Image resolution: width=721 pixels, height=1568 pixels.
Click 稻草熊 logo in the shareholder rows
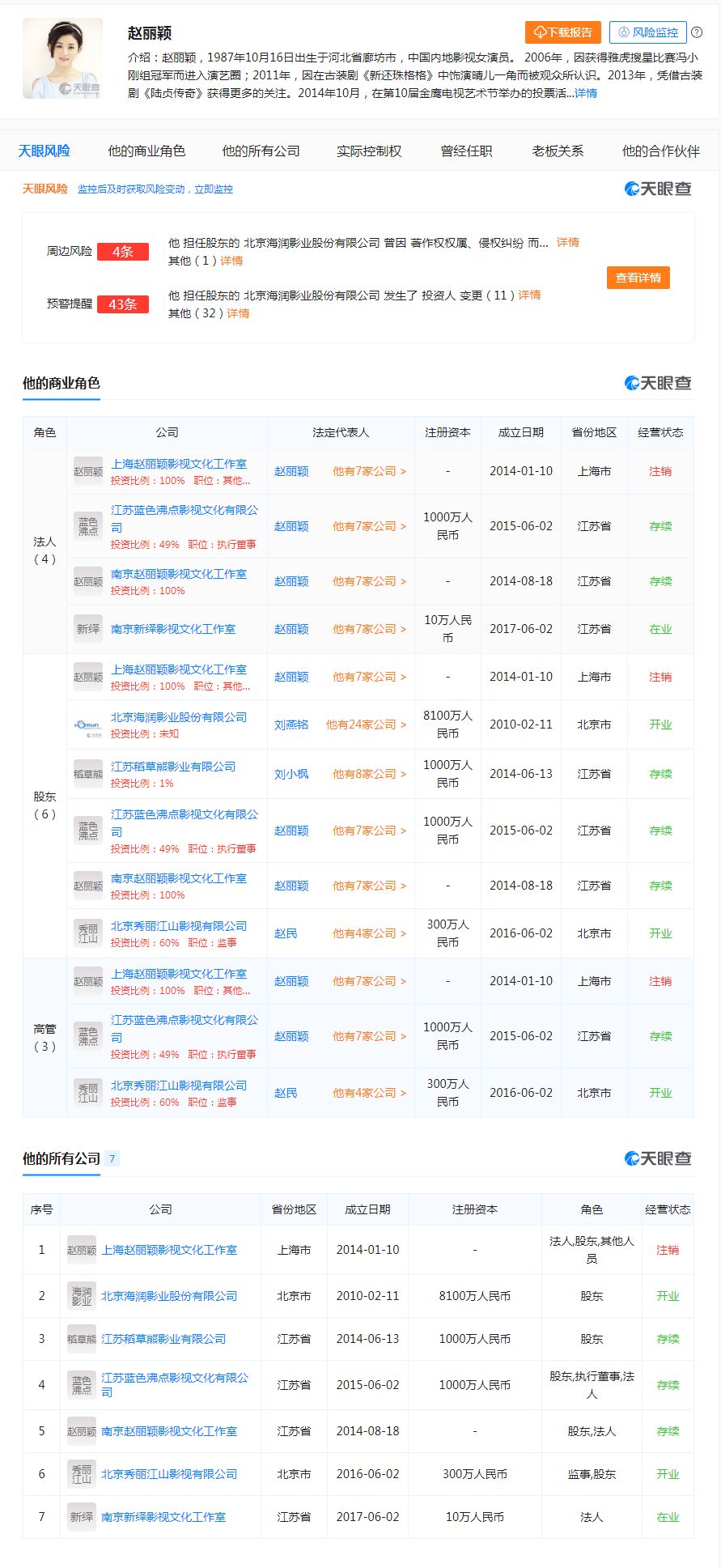coord(88,774)
